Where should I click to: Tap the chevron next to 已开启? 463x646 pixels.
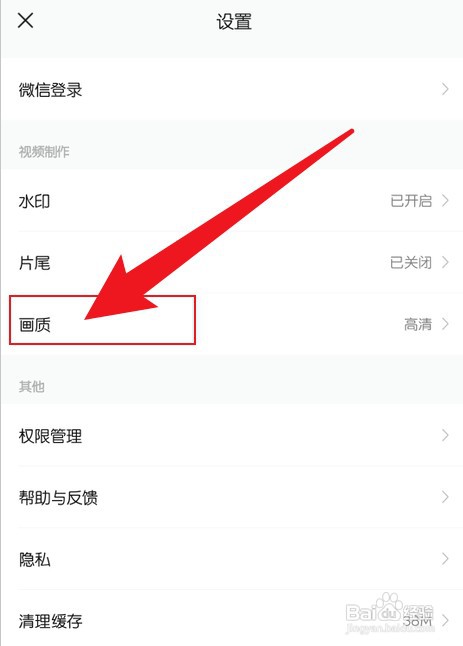(445, 201)
